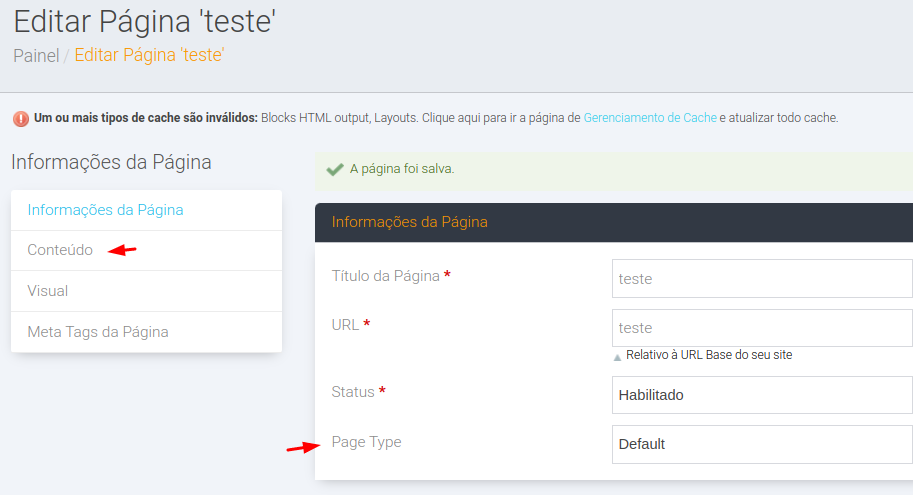The height and width of the screenshot is (495, 913).
Task: Open the Conteúdo tab in sidebar
Action: [146, 250]
